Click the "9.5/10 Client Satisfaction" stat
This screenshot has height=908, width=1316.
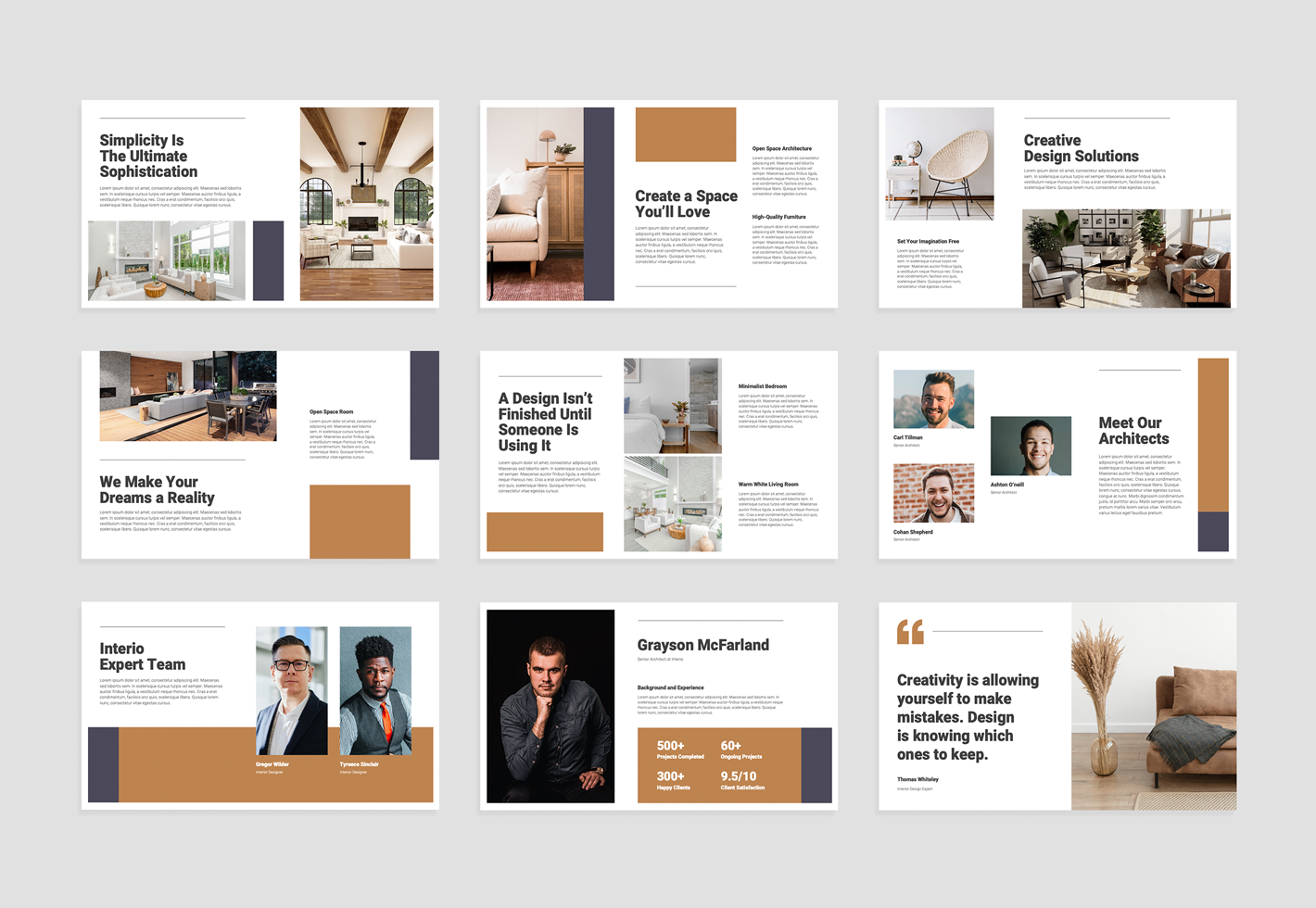(742, 780)
